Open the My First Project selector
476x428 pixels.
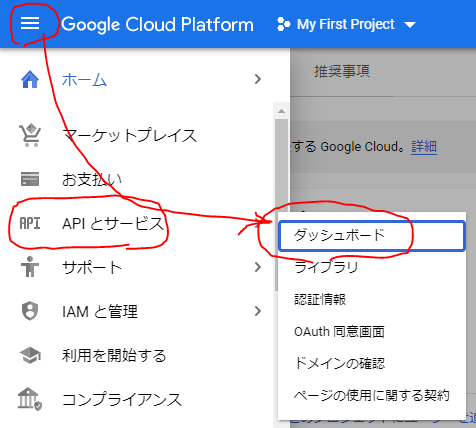pos(346,24)
